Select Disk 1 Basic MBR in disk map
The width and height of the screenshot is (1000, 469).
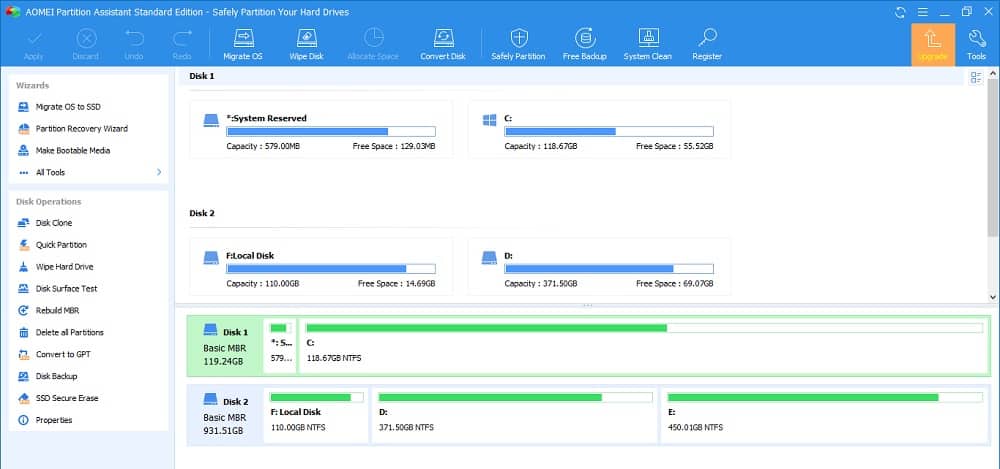point(225,345)
